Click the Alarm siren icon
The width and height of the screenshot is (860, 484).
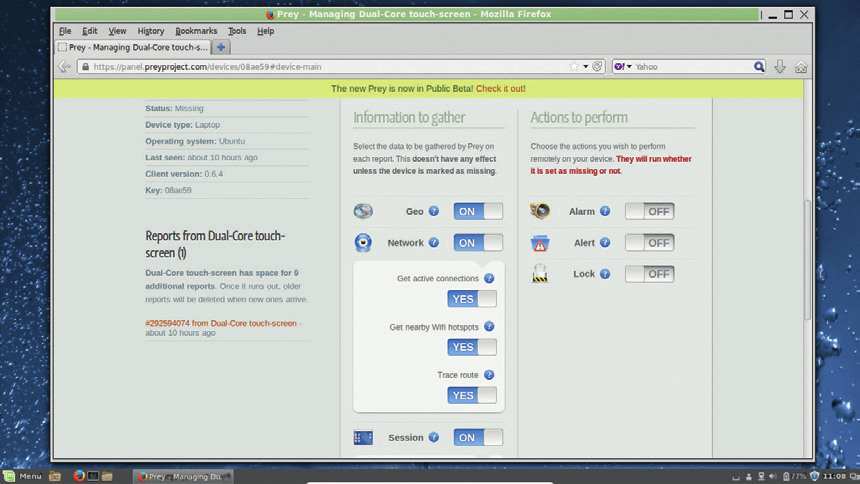(540, 211)
